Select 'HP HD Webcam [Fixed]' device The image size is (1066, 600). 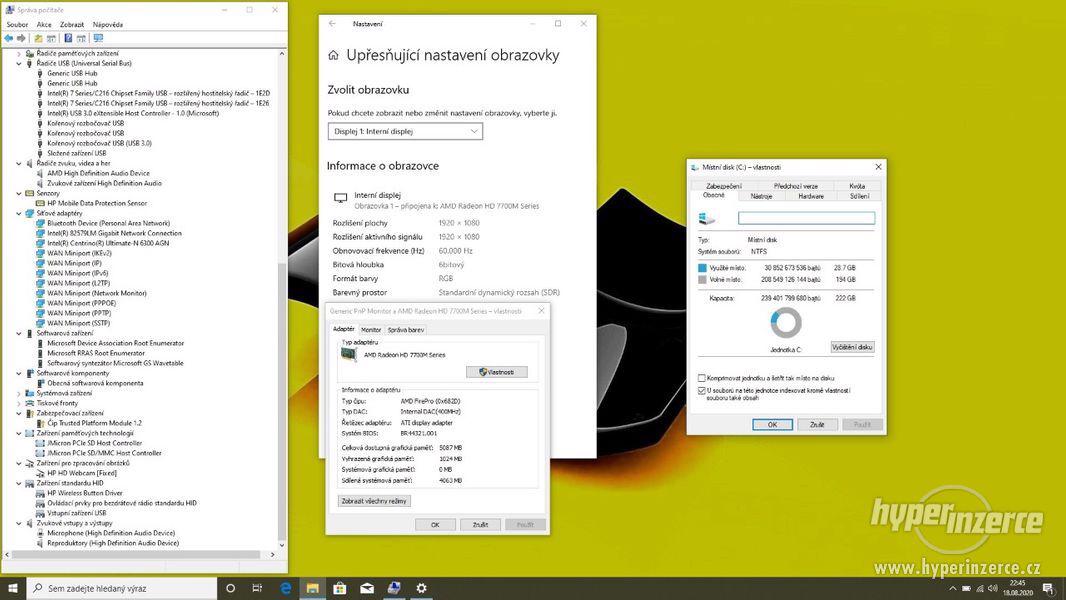pos(82,473)
